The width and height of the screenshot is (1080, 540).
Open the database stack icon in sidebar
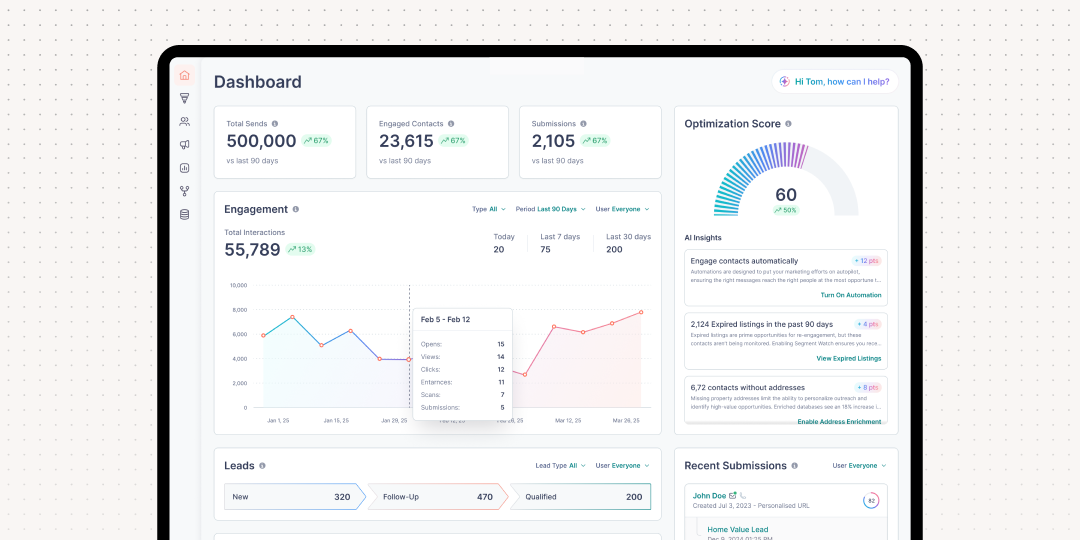click(184, 214)
